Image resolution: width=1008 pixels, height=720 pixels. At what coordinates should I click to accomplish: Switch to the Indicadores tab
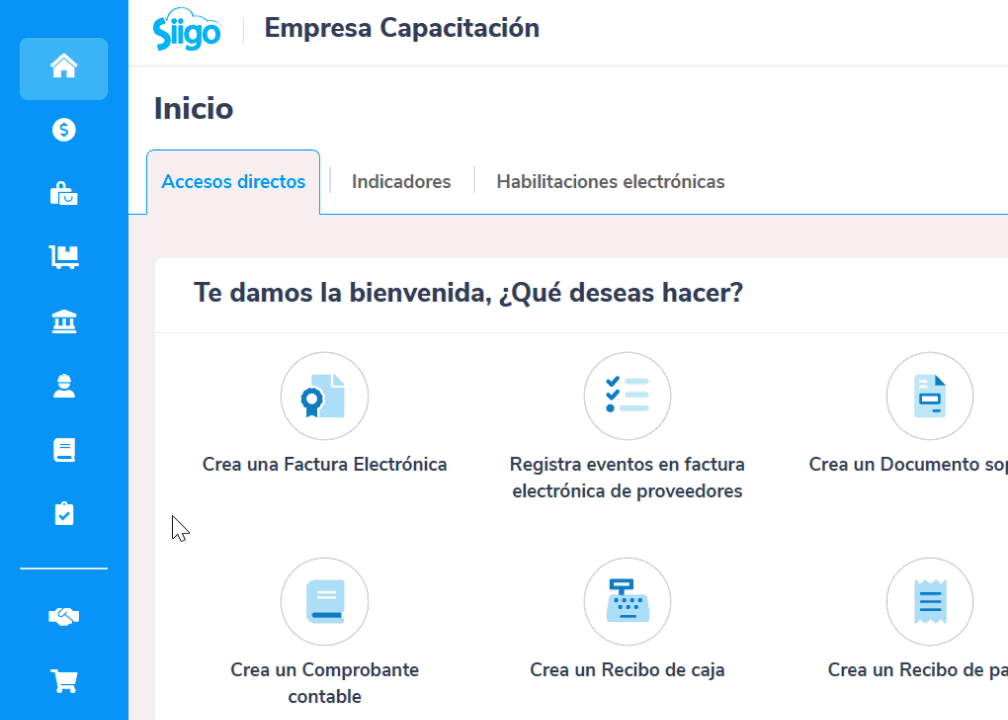click(x=401, y=182)
